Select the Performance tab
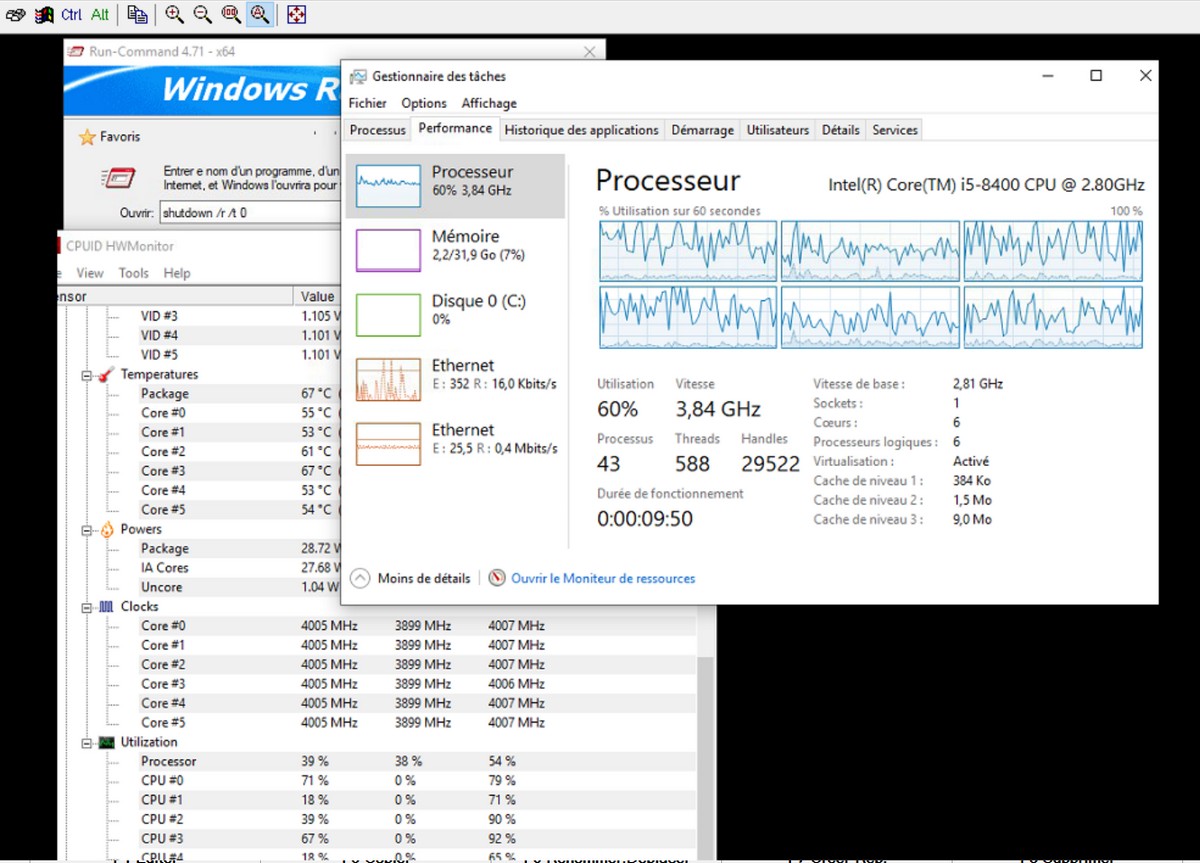 pos(455,128)
